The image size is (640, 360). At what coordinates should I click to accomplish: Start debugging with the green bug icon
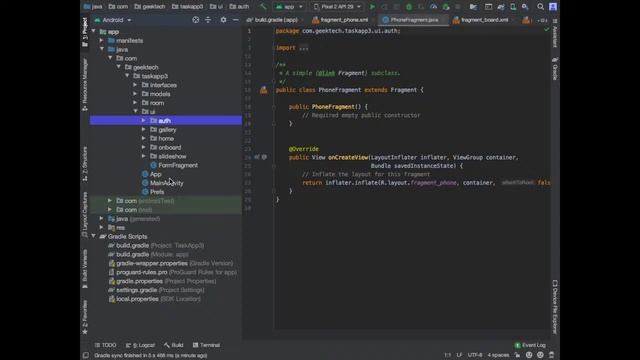pos(409,7)
